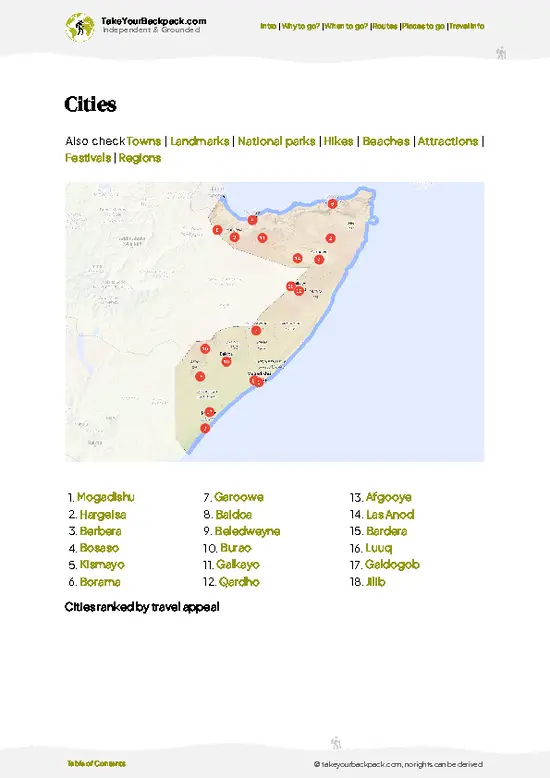Follow the Hikes link
The width and height of the screenshot is (550, 778).
pyautogui.click(x=339, y=141)
